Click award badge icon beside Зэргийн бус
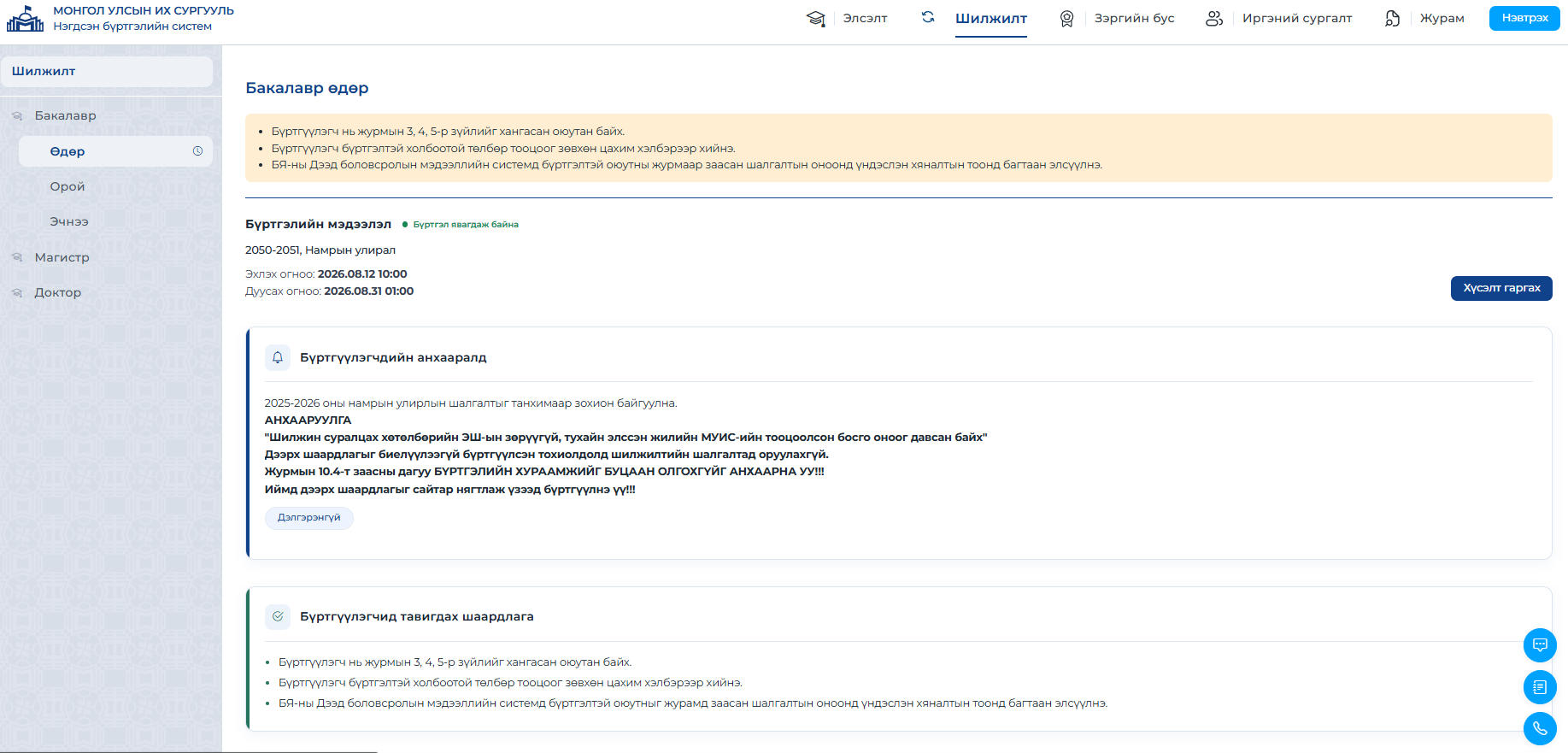The height and width of the screenshot is (753, 1568). pos(1066,19)
